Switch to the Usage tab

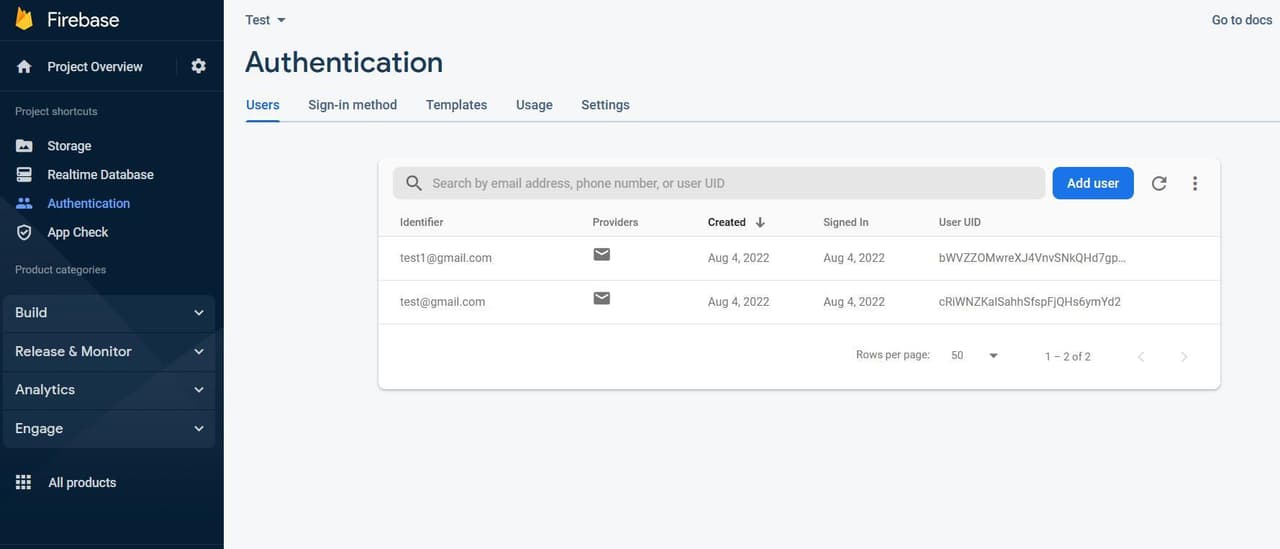[534, 105]
